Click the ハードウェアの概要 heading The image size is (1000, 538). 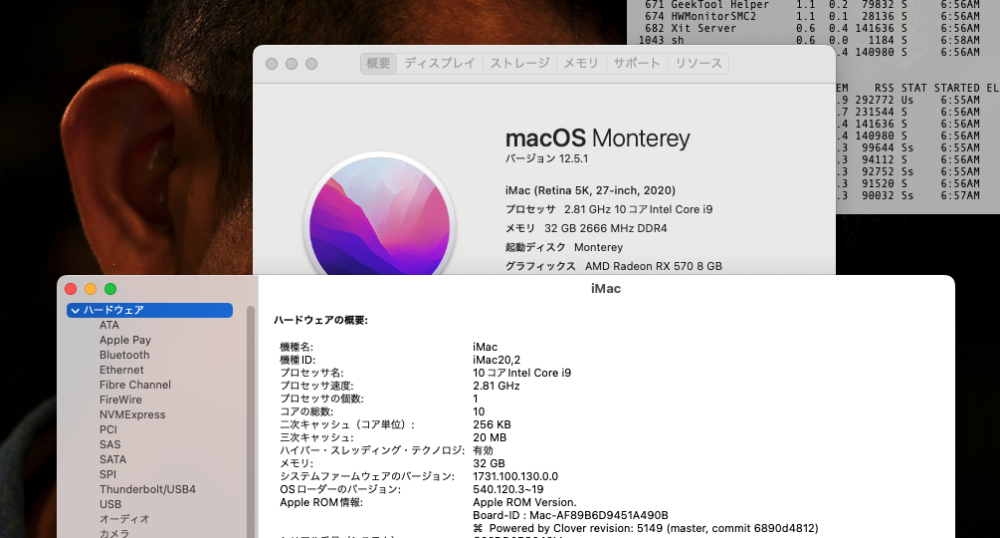tap(321, 320)
